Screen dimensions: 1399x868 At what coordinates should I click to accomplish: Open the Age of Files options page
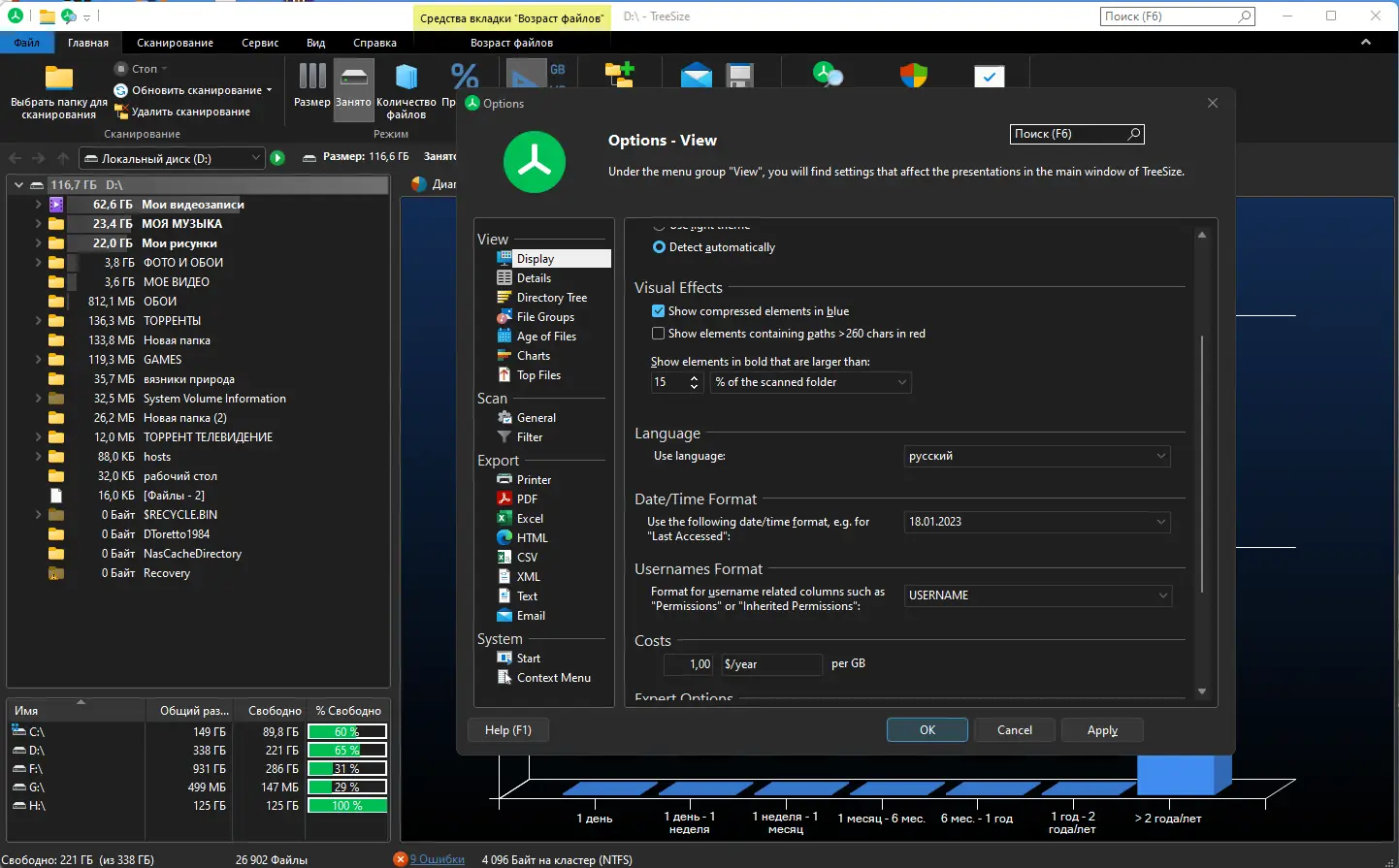pyautogui.click(x=546, y=337)
